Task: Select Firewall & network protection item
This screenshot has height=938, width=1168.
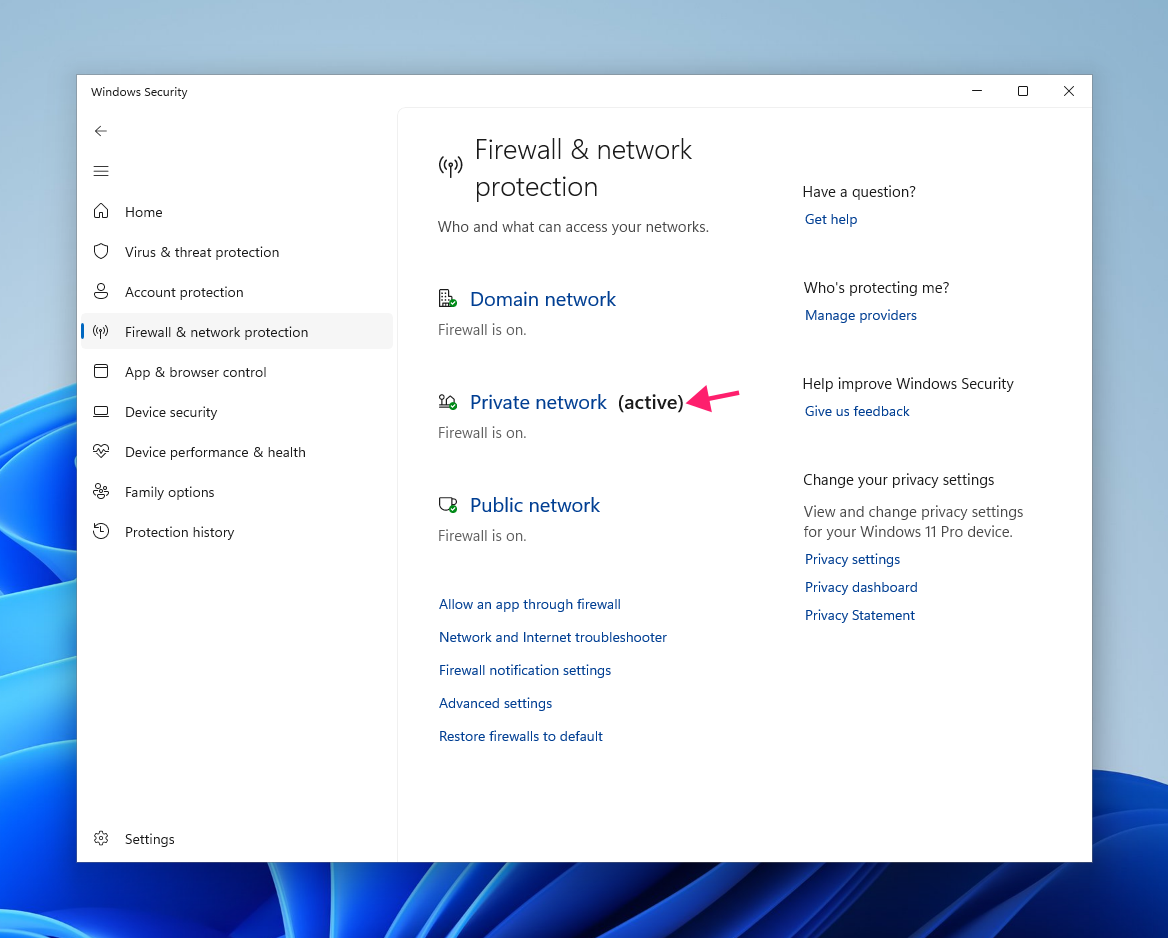Action: (236, 332)
